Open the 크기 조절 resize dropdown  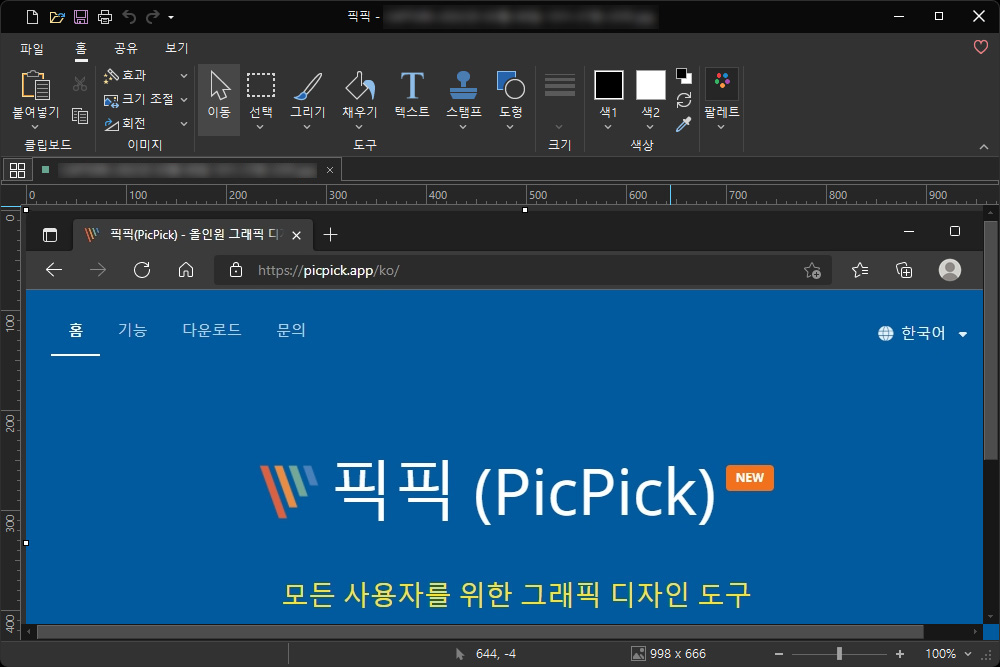(x=146, y=99)
